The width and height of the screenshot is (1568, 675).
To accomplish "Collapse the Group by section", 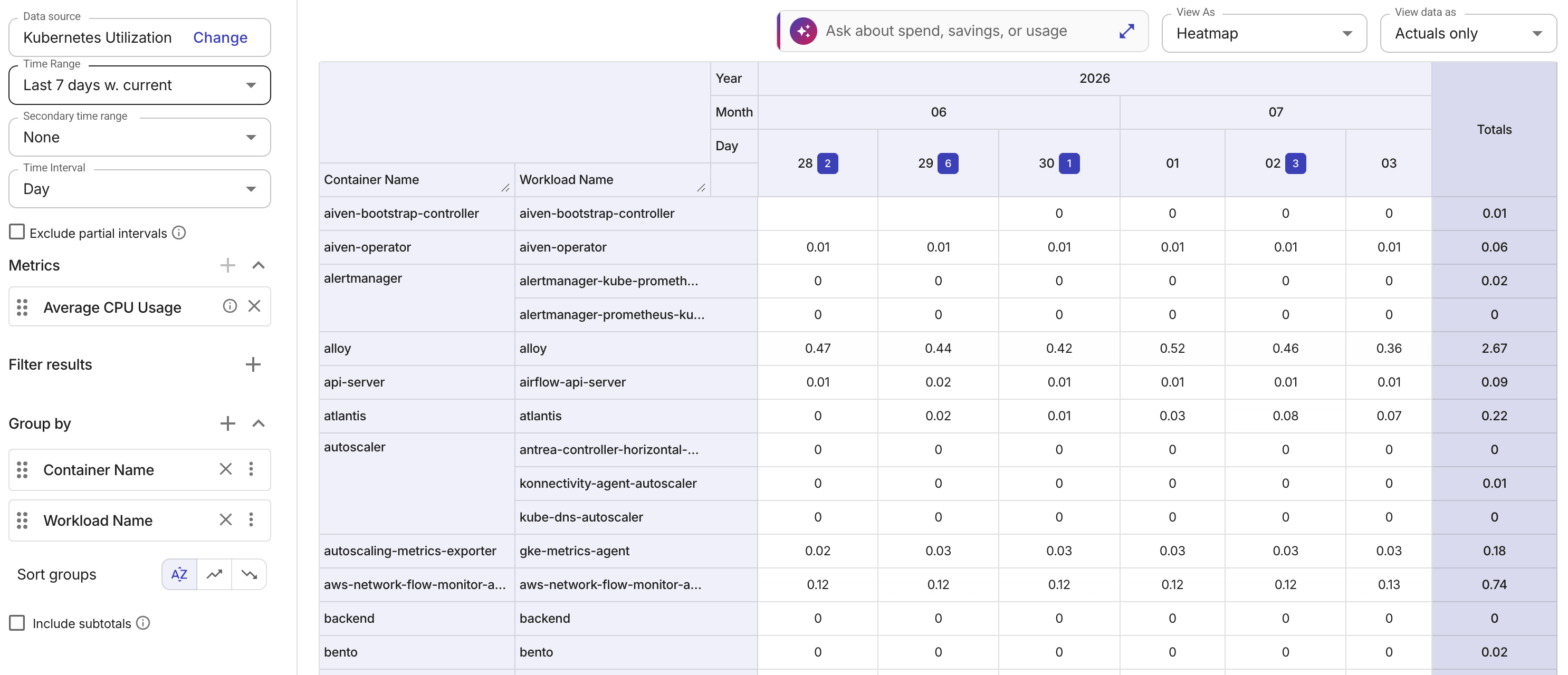I will click(x=259, y=423).
